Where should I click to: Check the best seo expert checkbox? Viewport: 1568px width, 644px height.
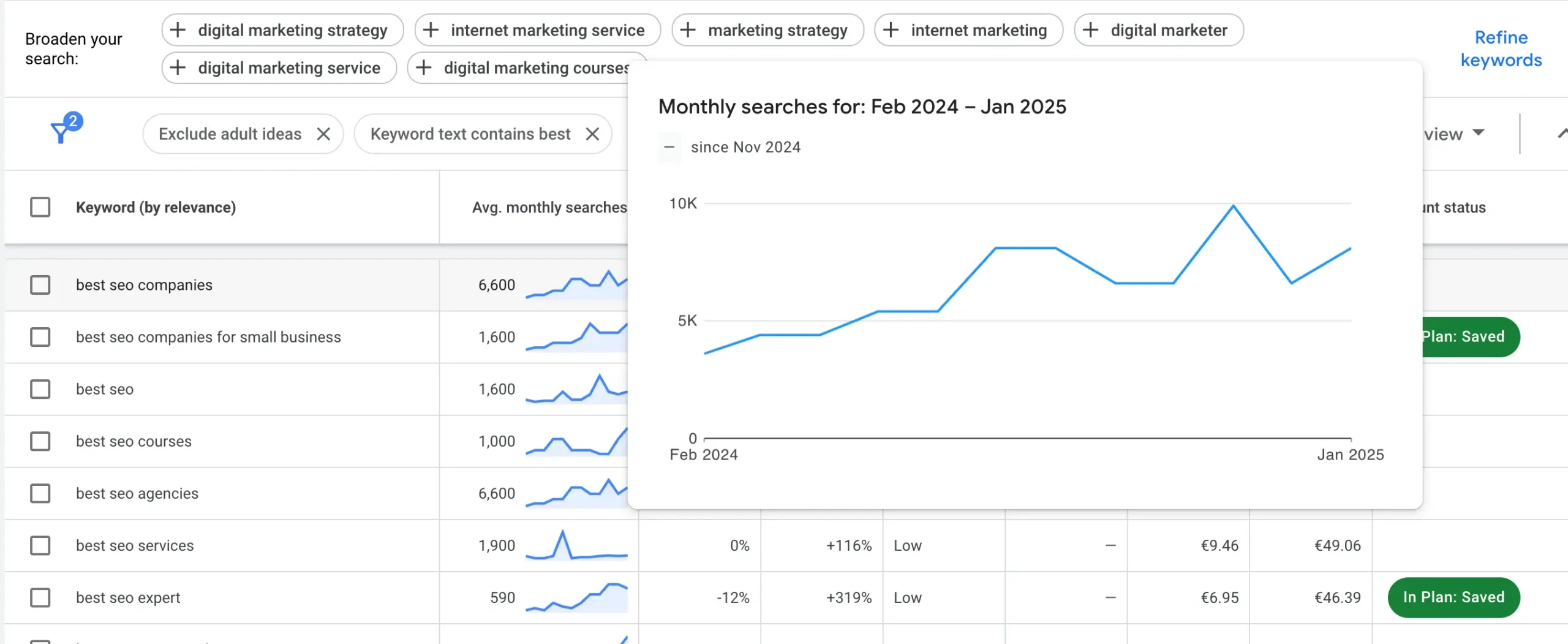pos(40,597)
